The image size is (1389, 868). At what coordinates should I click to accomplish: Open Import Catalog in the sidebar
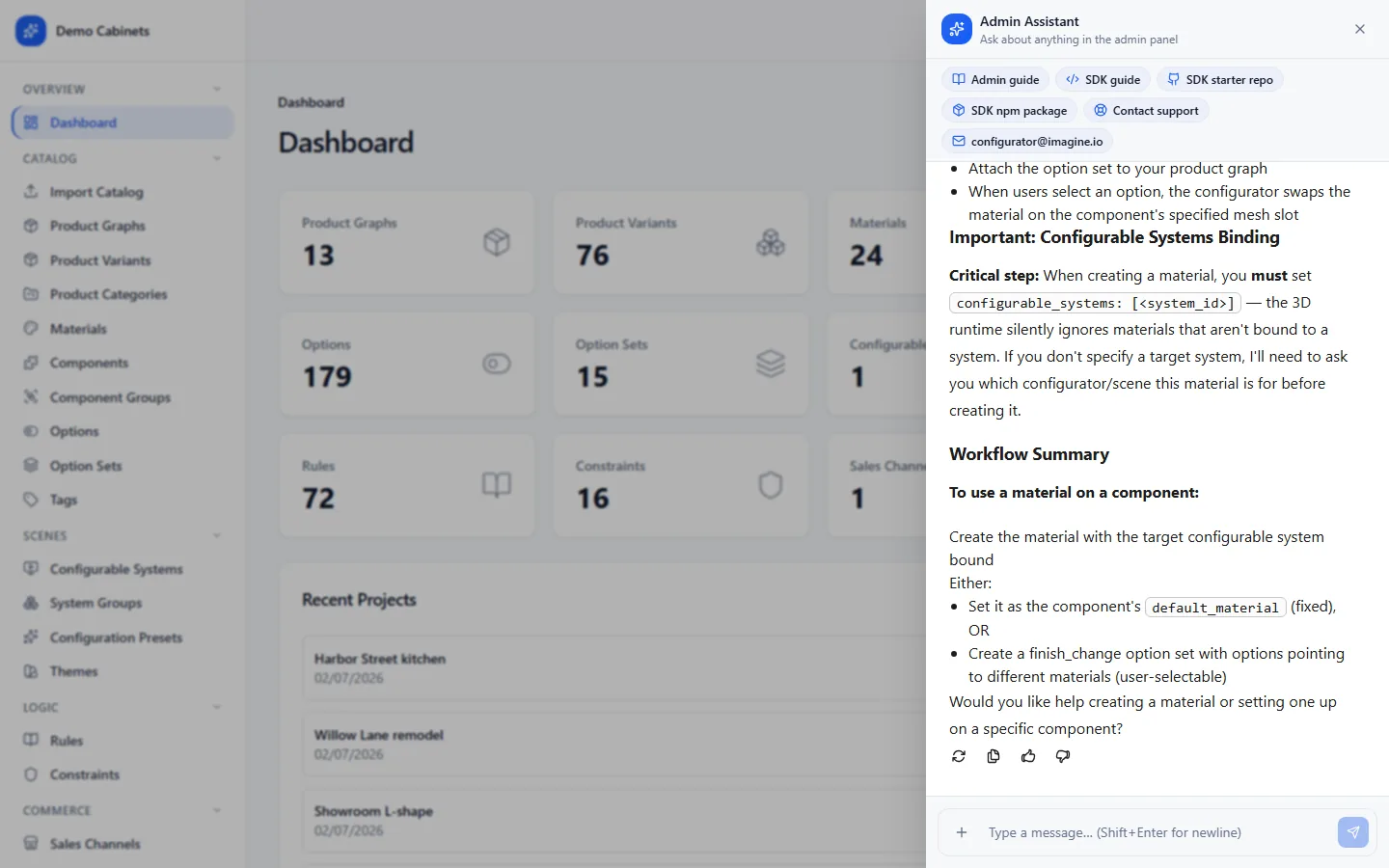click(123, 192)
